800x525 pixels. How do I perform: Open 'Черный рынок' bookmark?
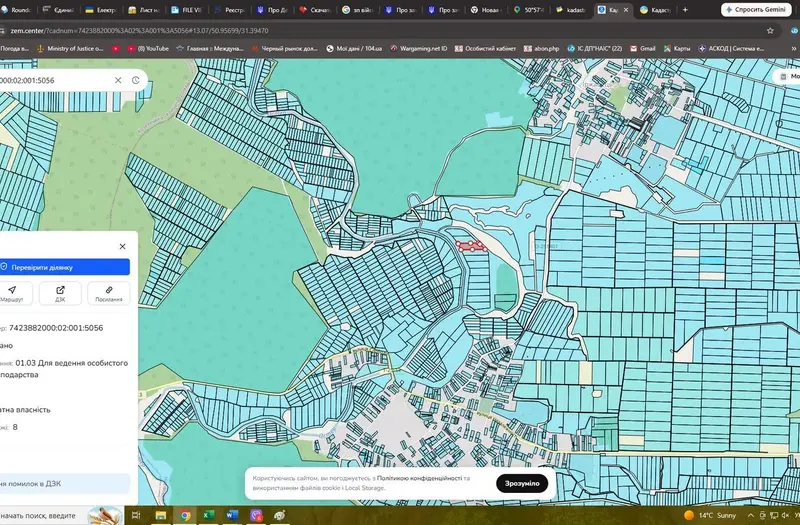tap(285, 48)
